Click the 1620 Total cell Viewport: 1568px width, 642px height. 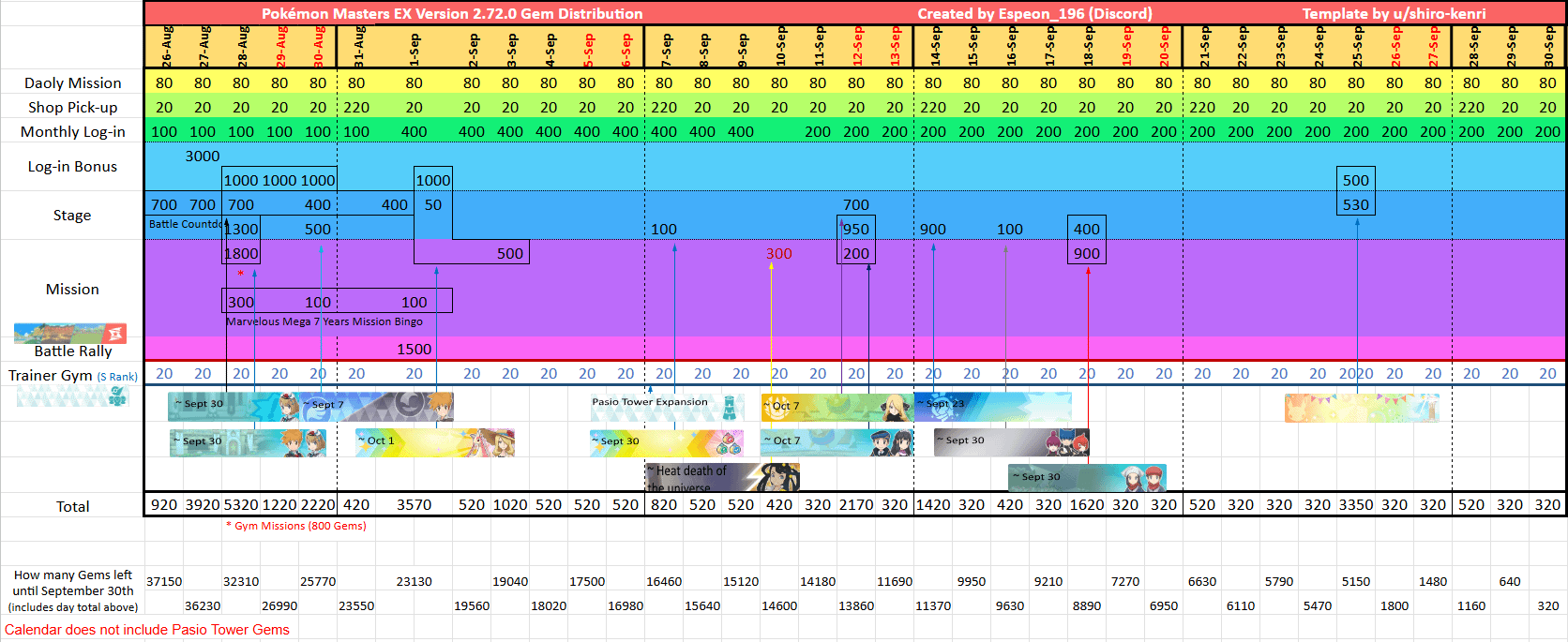click(x=1087, y=504)
